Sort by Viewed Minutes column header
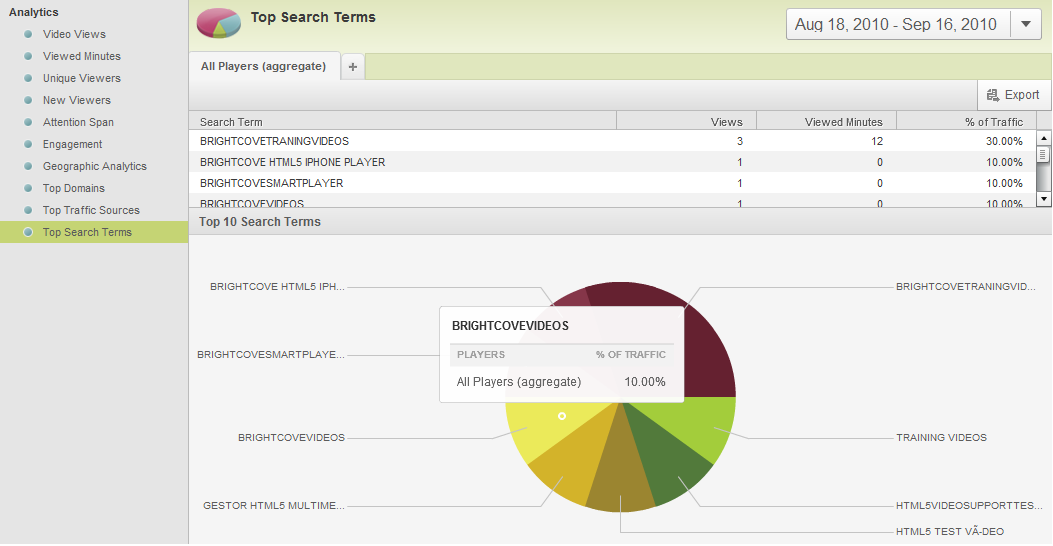Image resolution: width=1053 pixels, height=546 pixels. click(x=826, y=122)
